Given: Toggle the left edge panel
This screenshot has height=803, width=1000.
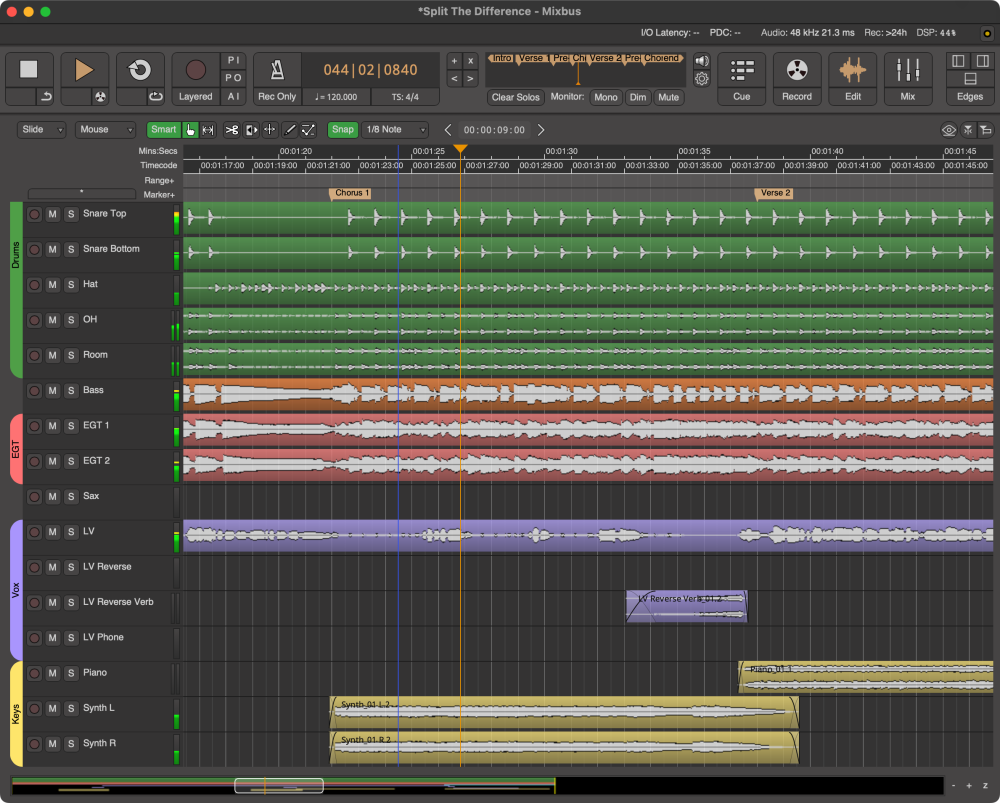Looking at the screenshot, I should 958,61.
